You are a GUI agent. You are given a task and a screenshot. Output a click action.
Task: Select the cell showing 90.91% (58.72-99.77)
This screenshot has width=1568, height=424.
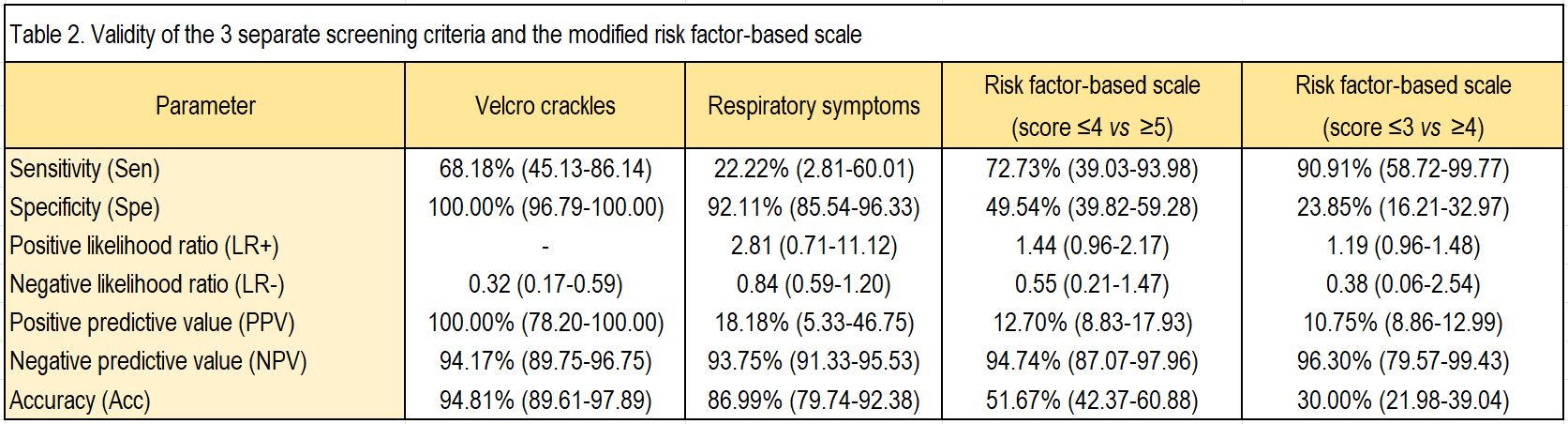[x=1403, y=169]
